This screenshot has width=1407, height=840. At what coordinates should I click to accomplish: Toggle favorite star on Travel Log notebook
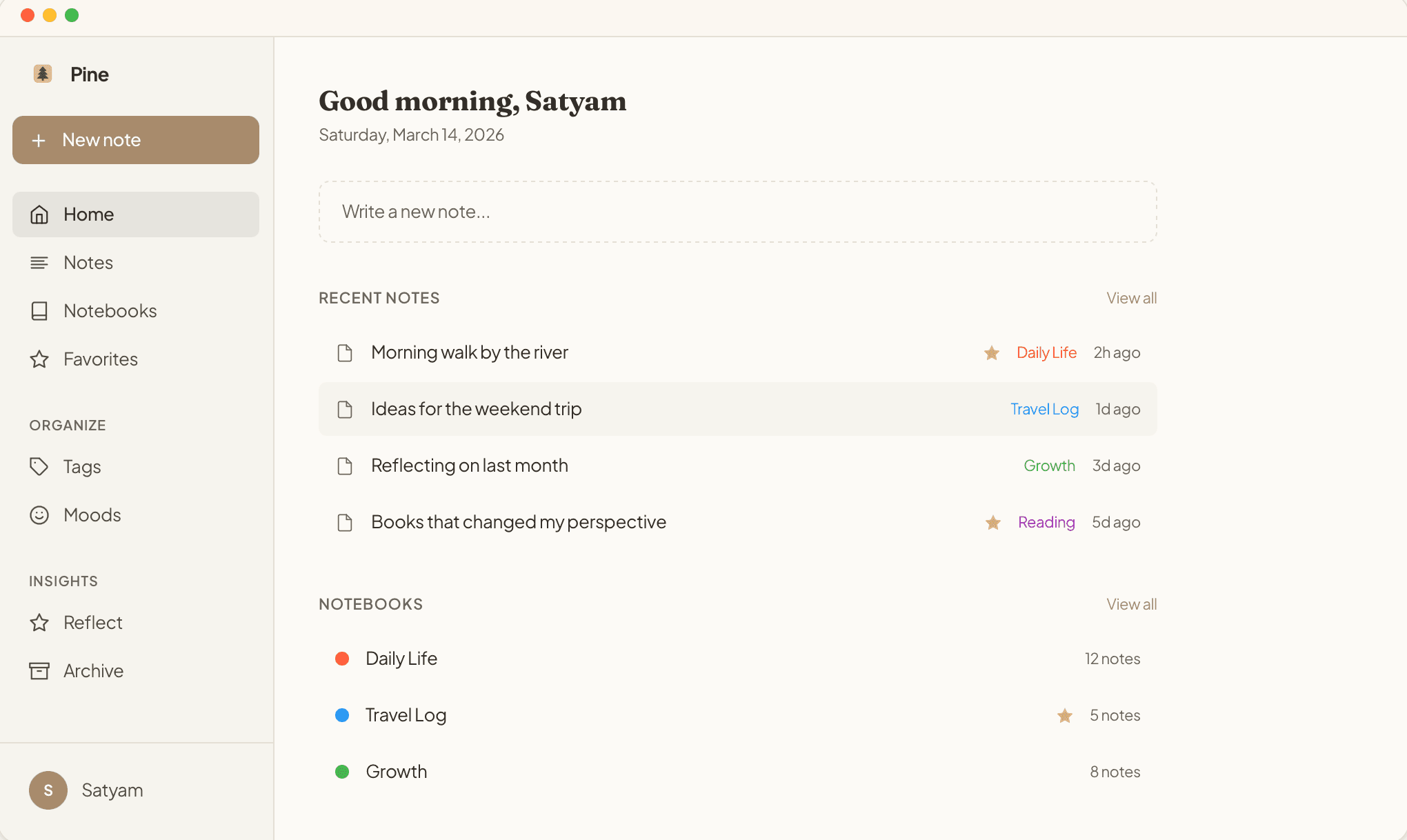(x=1065, y=716)
